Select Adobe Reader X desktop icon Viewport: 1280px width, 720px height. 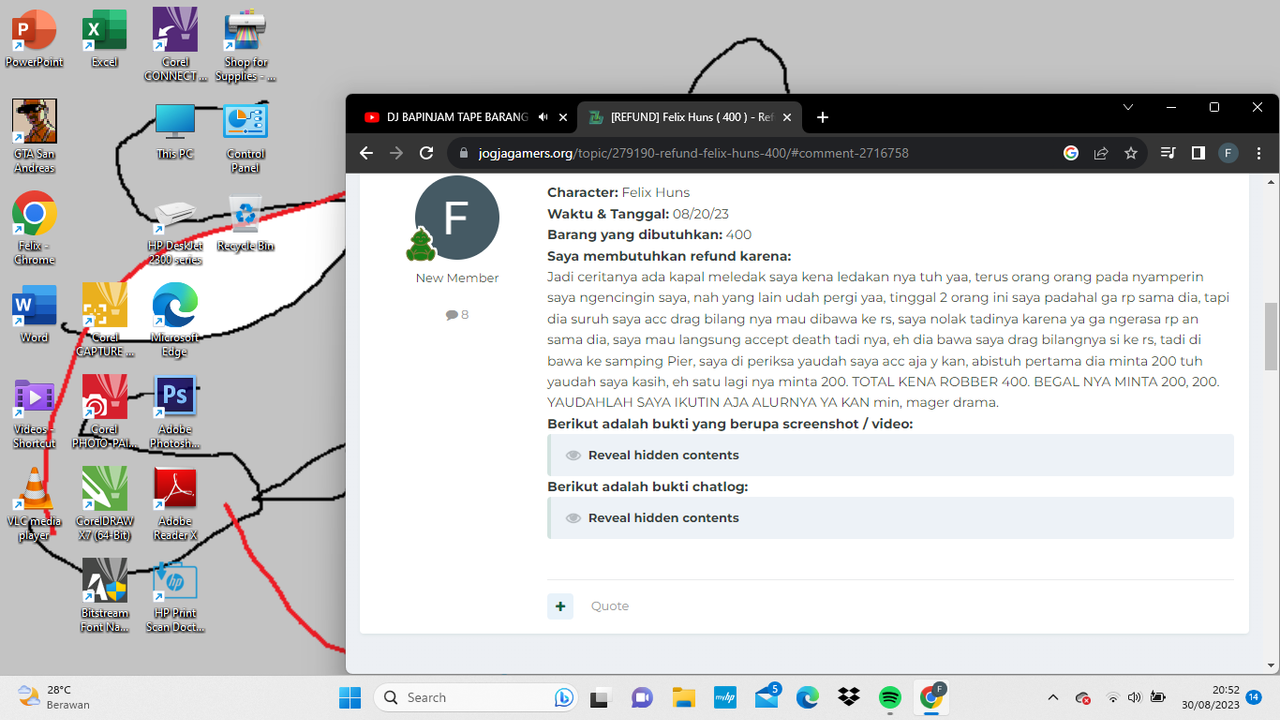[x=175, y=504]
